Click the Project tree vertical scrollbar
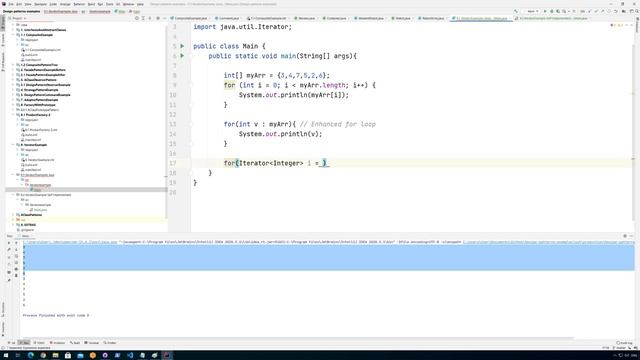This screenshot has width=640, height=360. (166, 122)
